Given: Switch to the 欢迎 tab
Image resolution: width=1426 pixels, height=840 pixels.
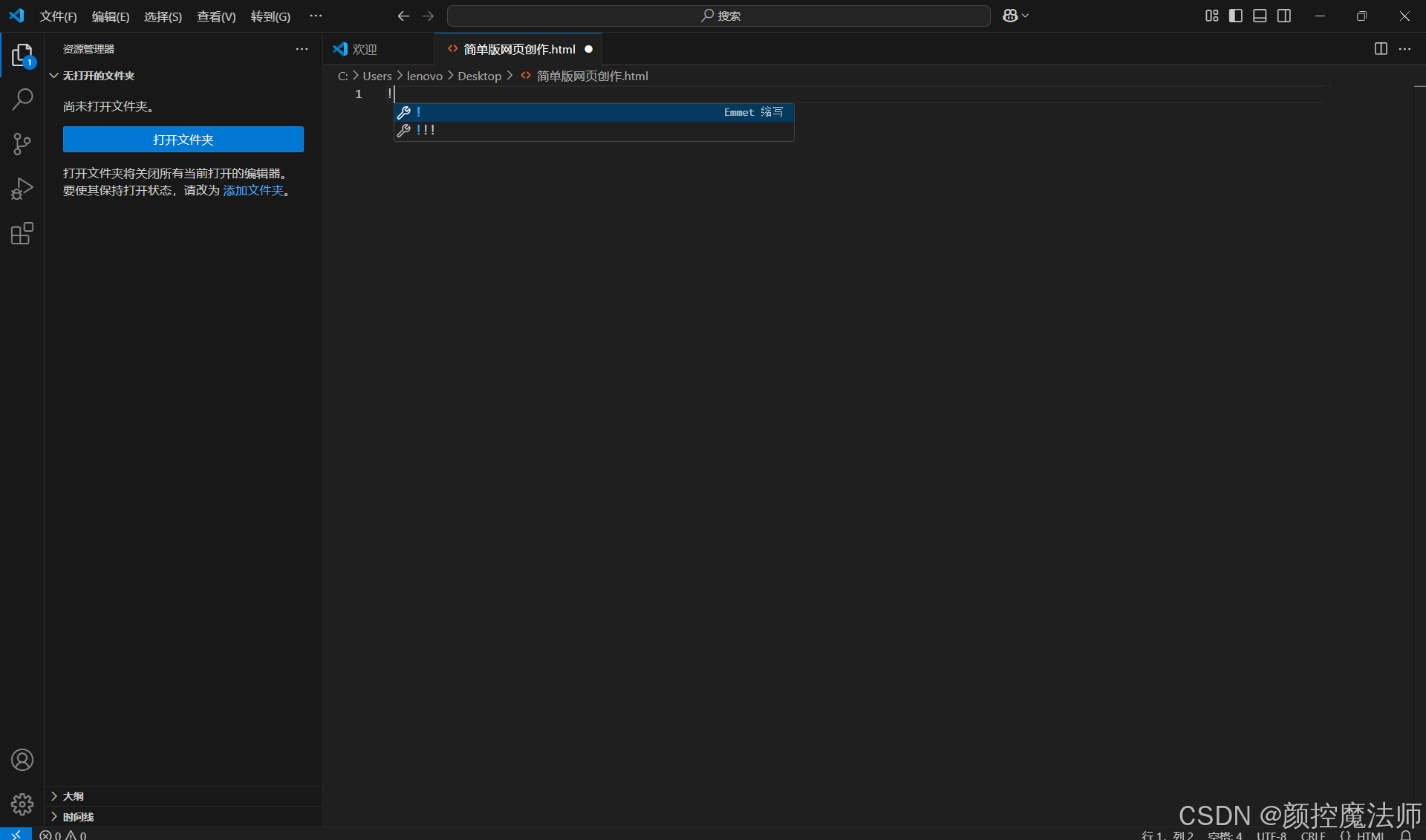Looking at the screenshot, I should 365,49.
